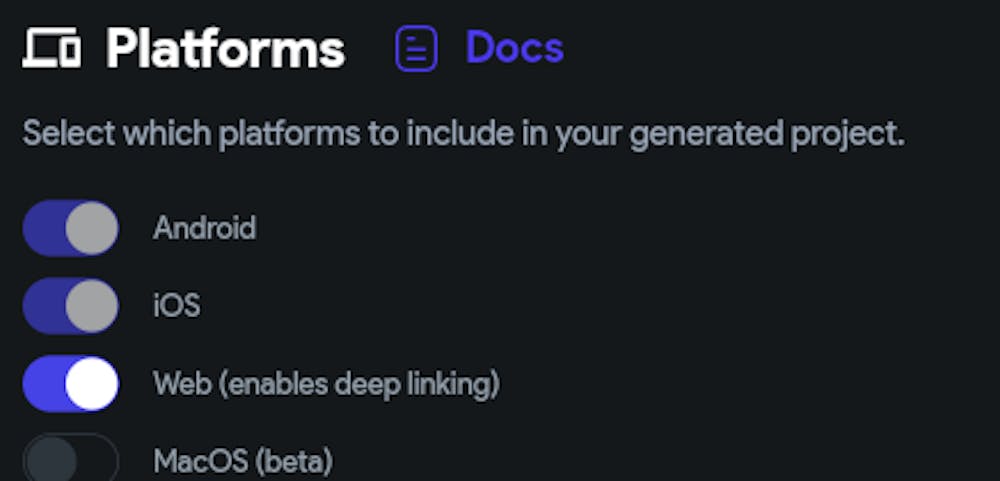Disable the Web deep linking switch
This screenshot has height=481, width=1000.
pos(70,384)
